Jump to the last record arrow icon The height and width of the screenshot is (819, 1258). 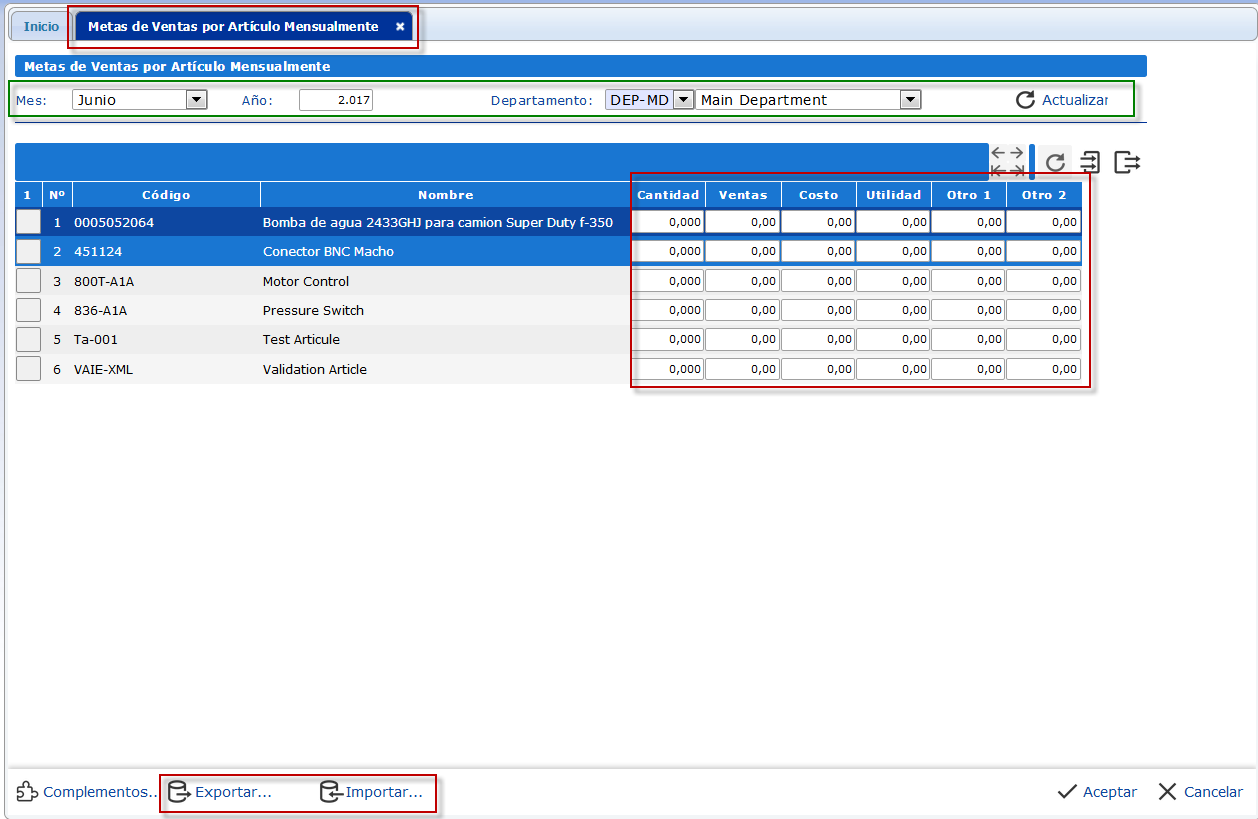[x=1016, y=171]
